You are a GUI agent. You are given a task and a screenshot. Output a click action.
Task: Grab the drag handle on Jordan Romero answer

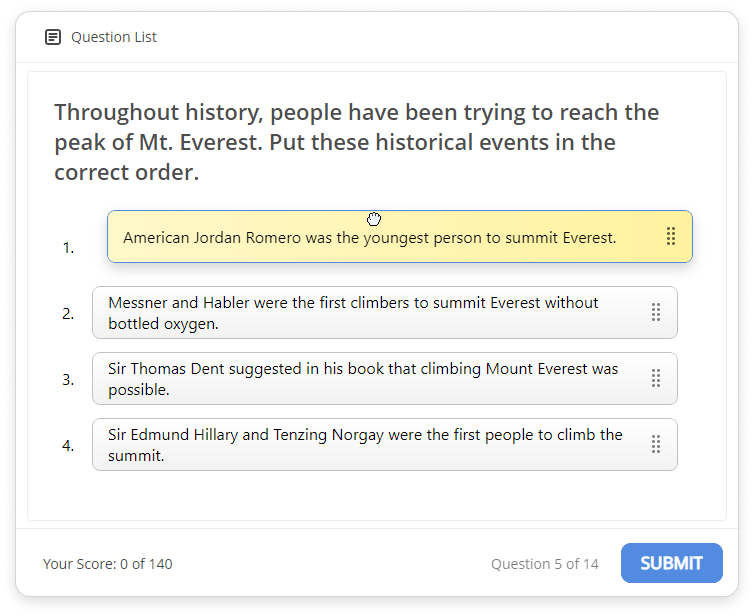(x=671, y=237)
